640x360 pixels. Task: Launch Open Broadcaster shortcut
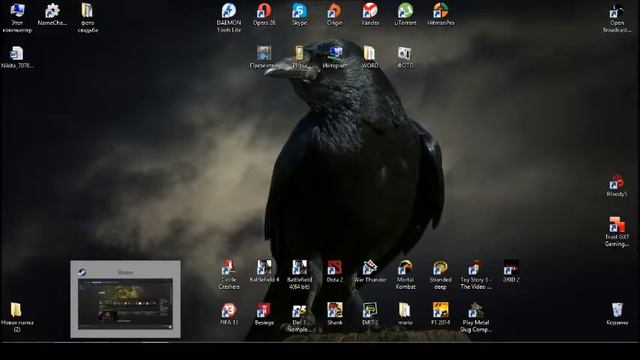click(x=617, y=17)
